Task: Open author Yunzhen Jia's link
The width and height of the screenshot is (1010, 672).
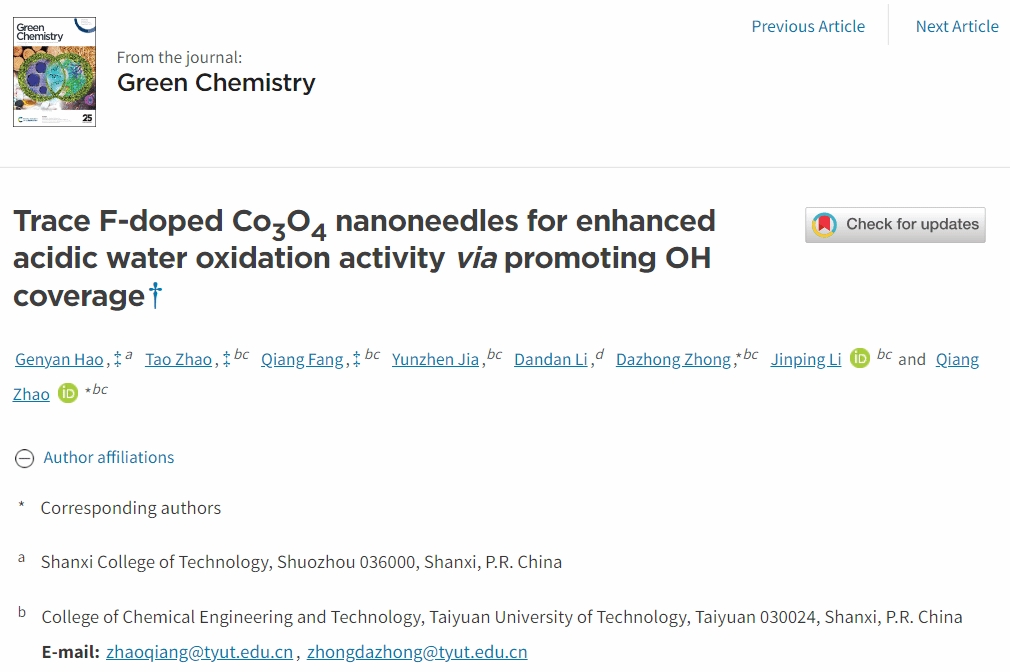Action: 435,360
